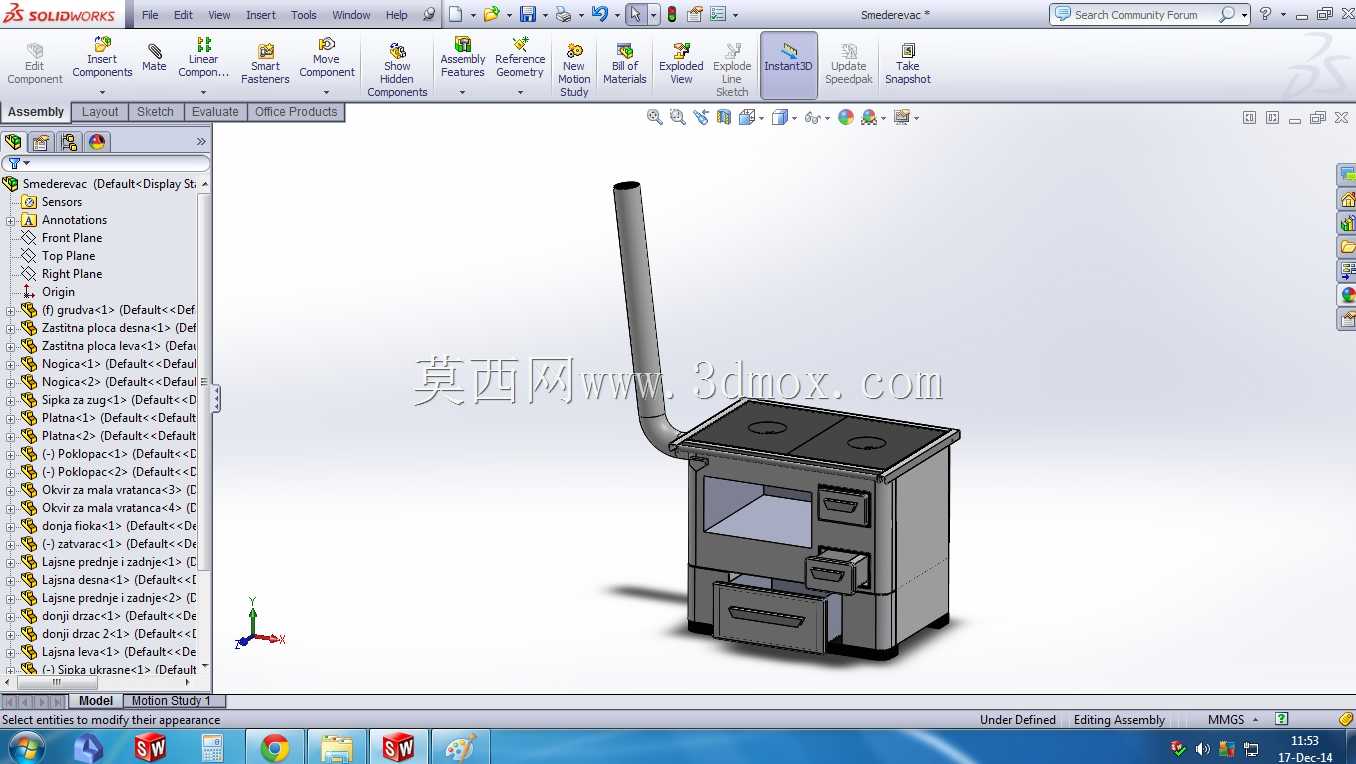Open the Insert menu

coord(261,15)
